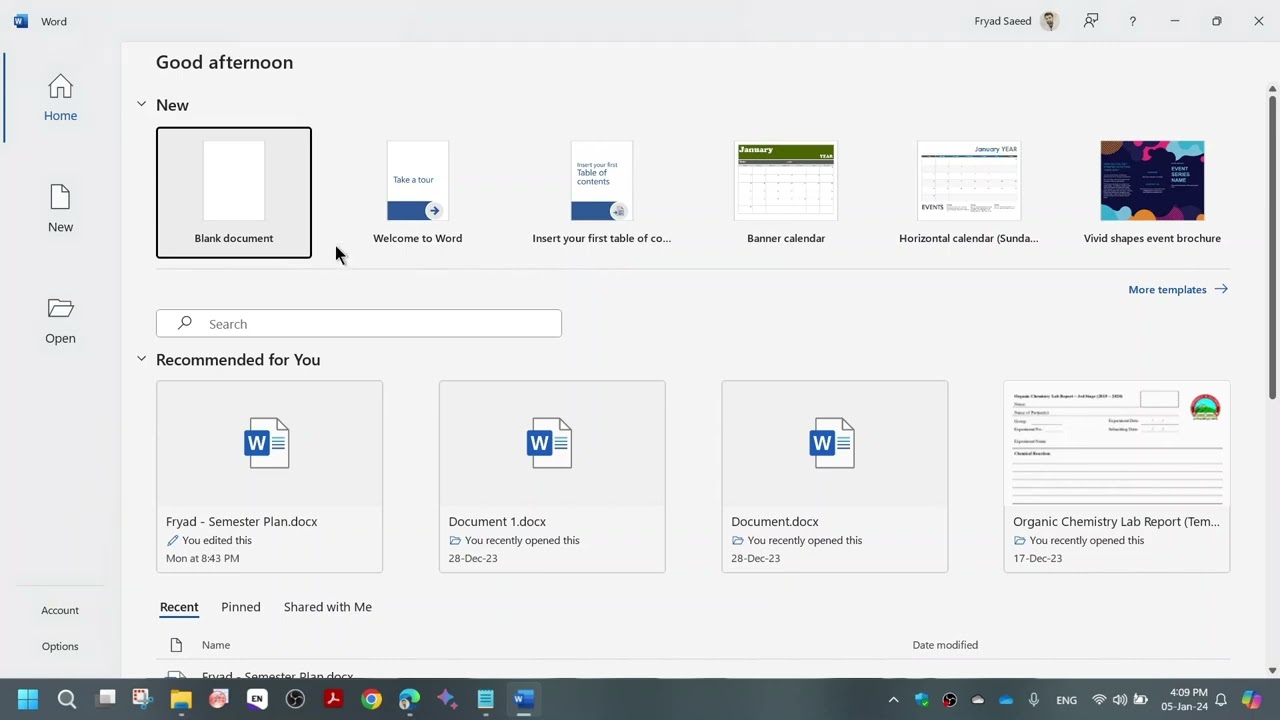Click the Fryad Saeed account name

[x=1003, y=21]
